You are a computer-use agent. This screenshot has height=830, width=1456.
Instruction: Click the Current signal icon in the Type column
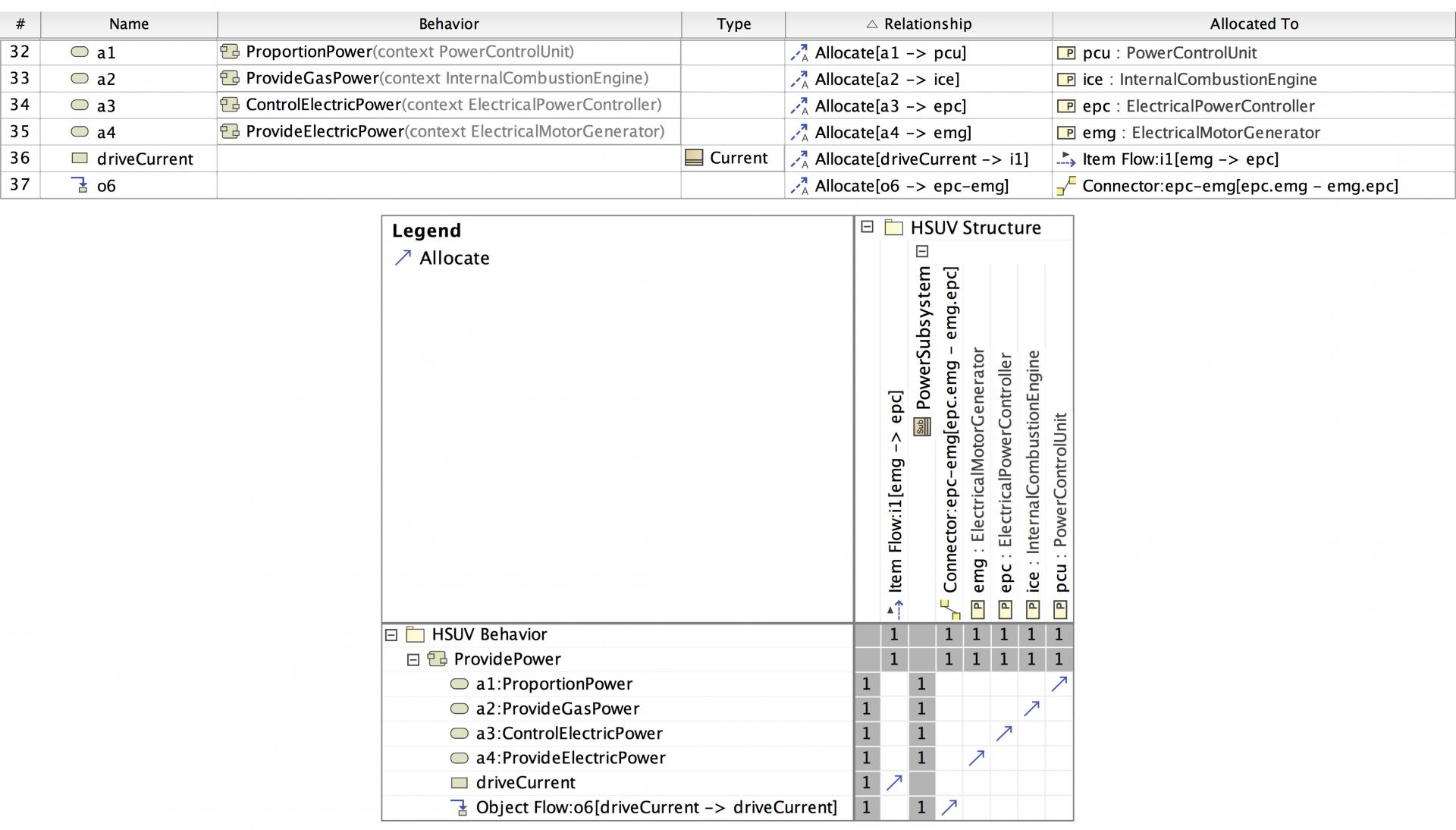click(693, 157)
